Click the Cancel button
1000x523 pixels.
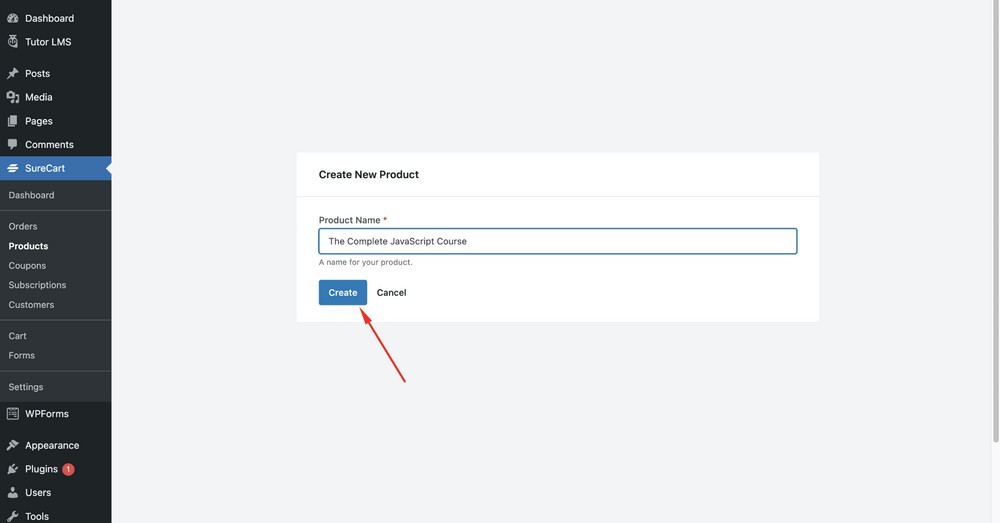392,292
